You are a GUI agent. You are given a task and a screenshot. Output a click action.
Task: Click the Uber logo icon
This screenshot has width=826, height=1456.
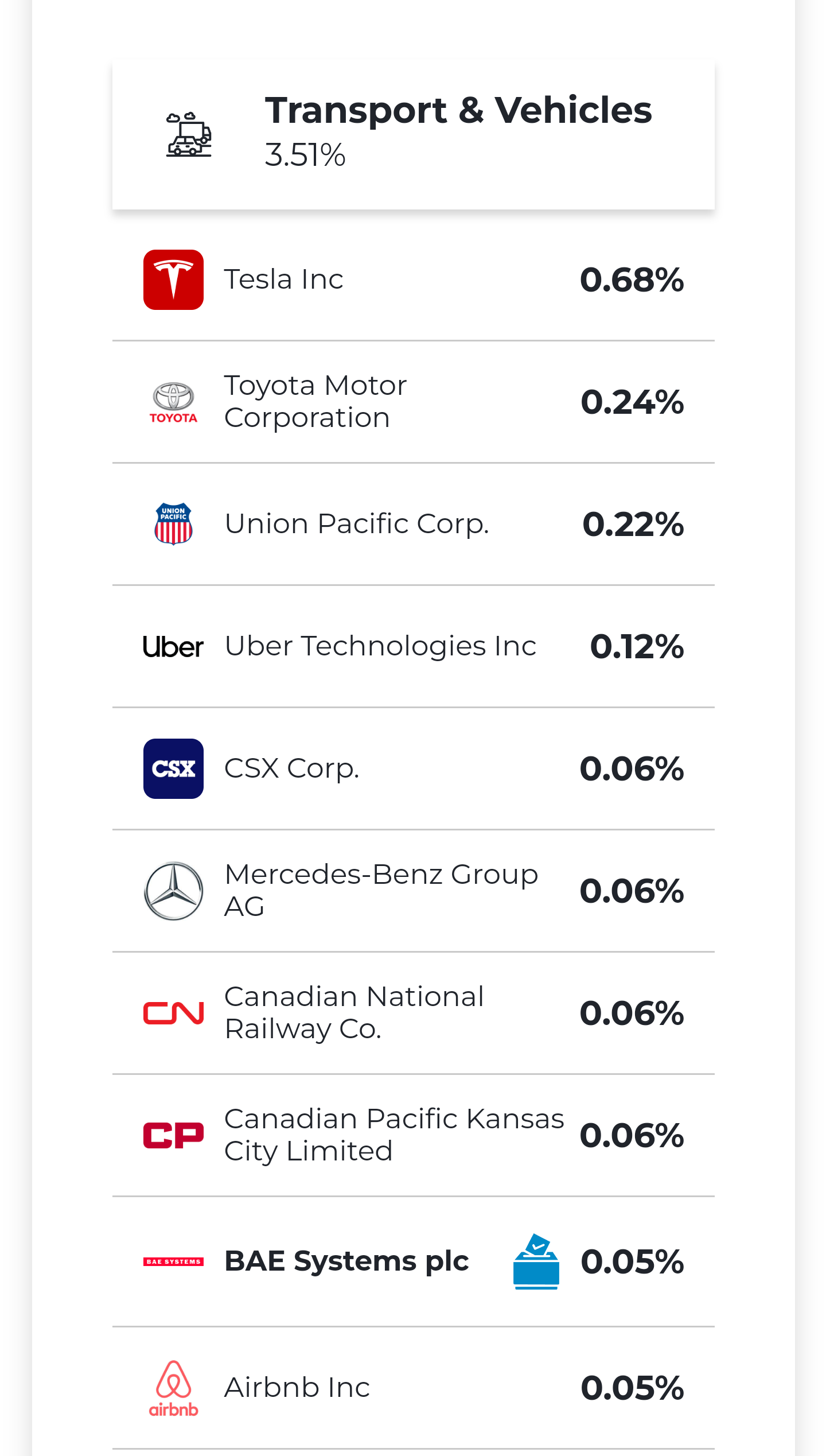pos(173,647)
